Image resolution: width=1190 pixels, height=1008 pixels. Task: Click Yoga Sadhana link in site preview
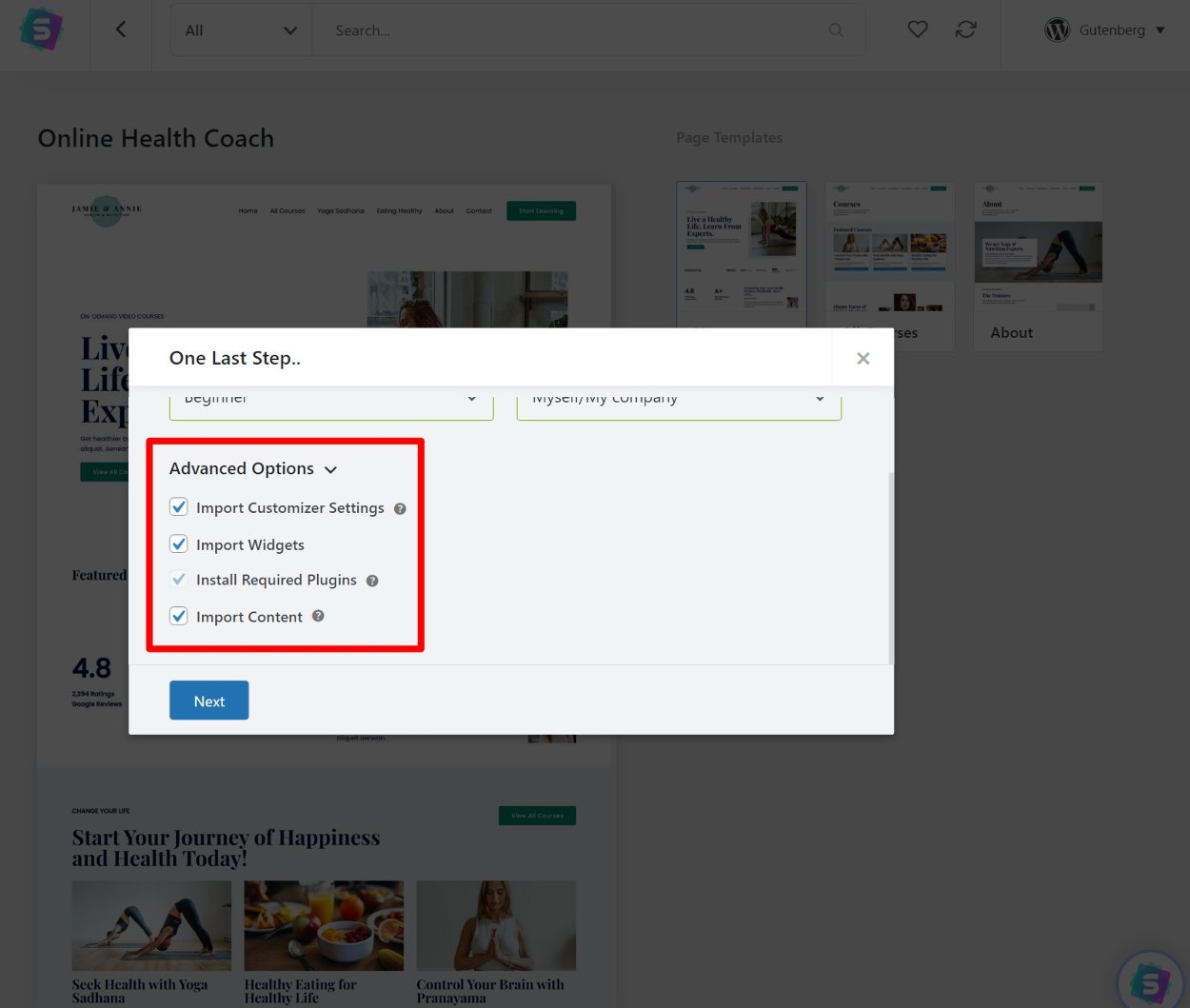click(341, 211)
